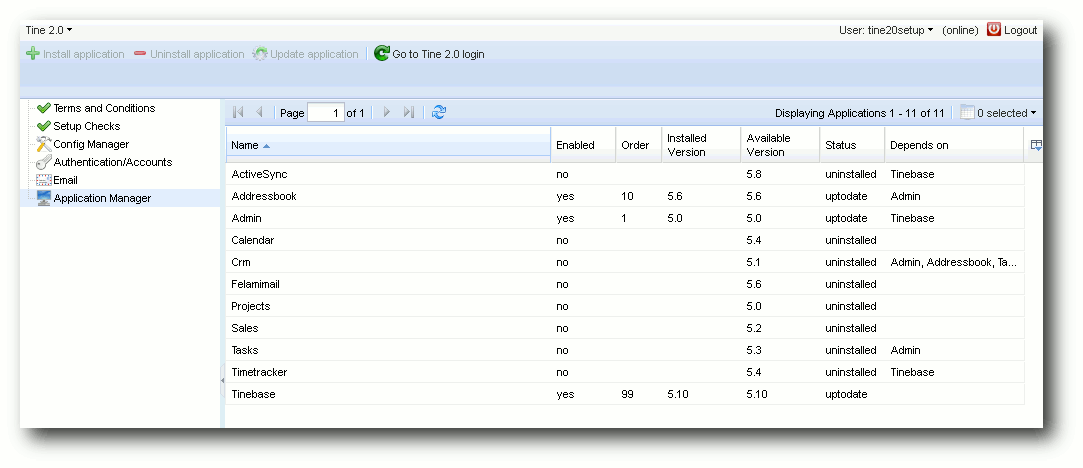Image resolution: width=1083 pixels, height=468 pixels.
Task: Click the red minus Uninstall icon
Action: tap(140, 54)
